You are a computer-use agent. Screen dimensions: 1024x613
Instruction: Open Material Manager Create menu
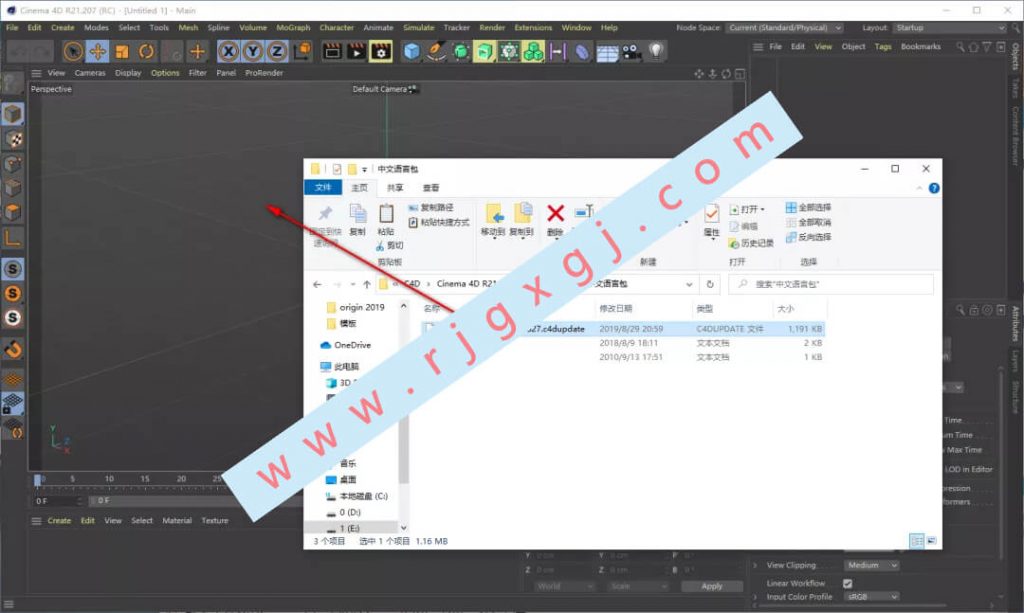click(59, 521)
